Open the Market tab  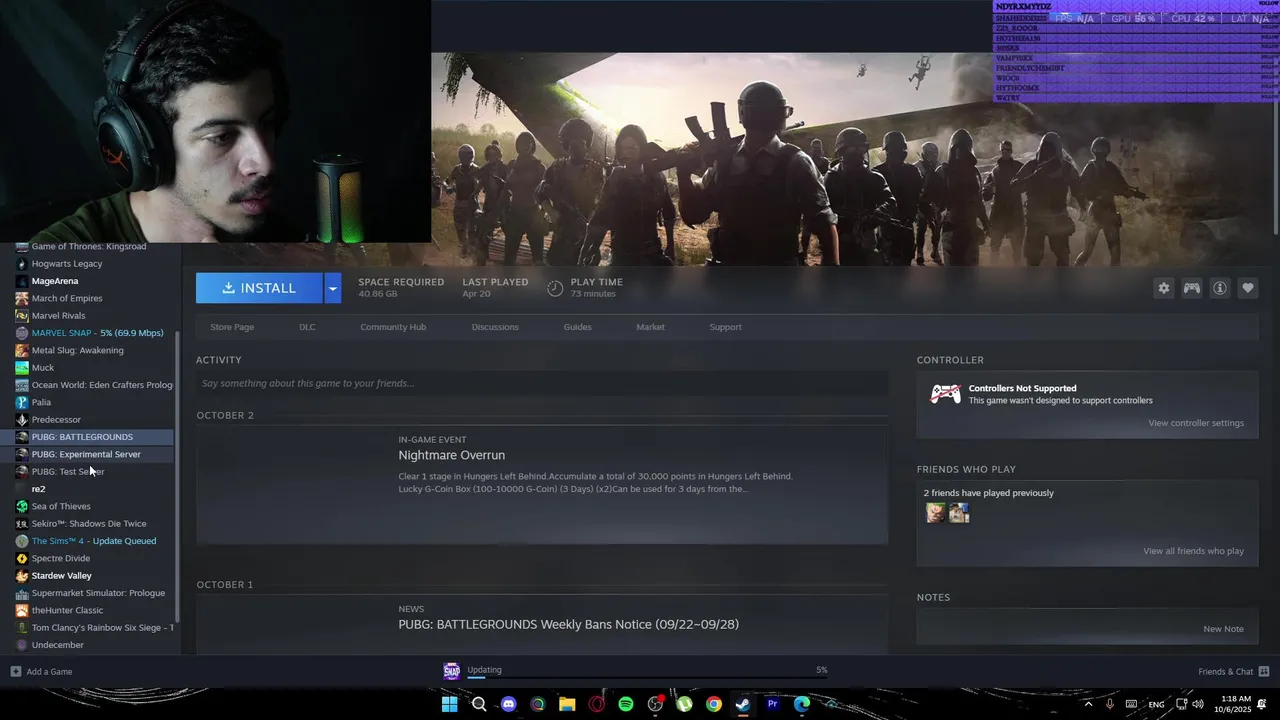coord(650,327)
